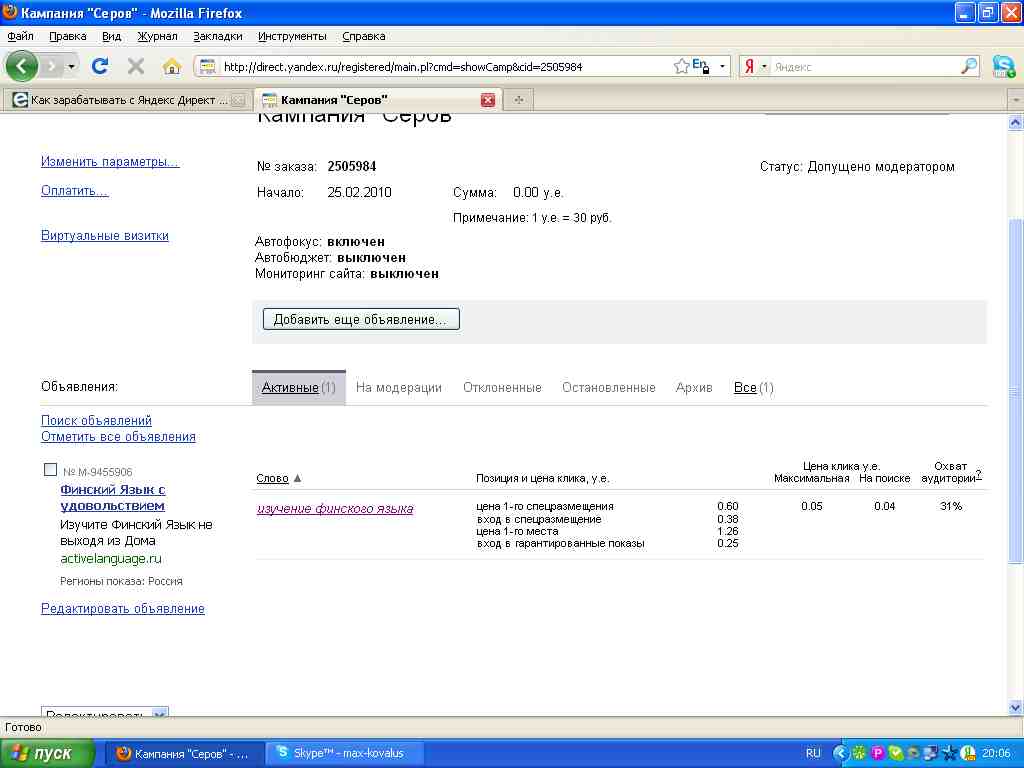The width and height of the screenshot is (1024, 768).
Task: Open the Skype toolbar icon in Firefox
Action: point(1004,66)
